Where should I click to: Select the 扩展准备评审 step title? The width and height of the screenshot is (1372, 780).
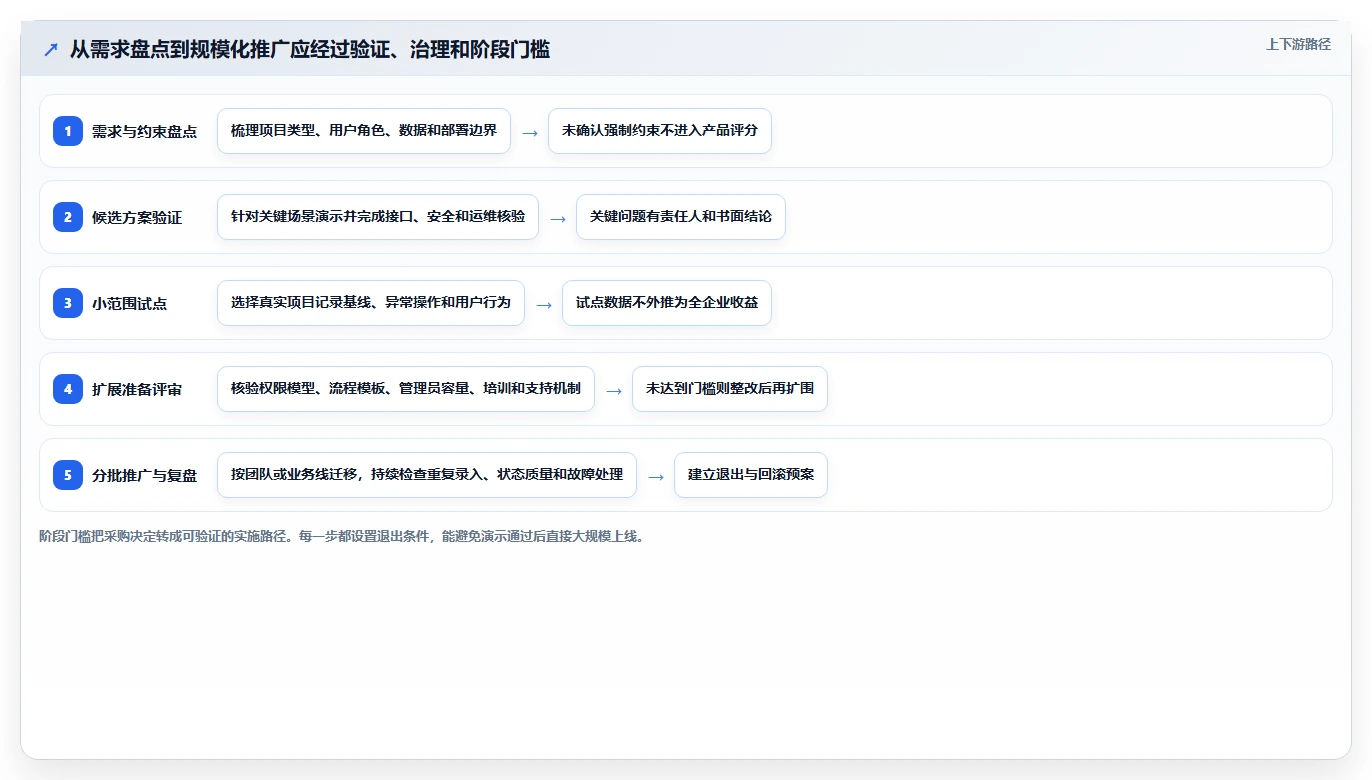click(137, 389)
